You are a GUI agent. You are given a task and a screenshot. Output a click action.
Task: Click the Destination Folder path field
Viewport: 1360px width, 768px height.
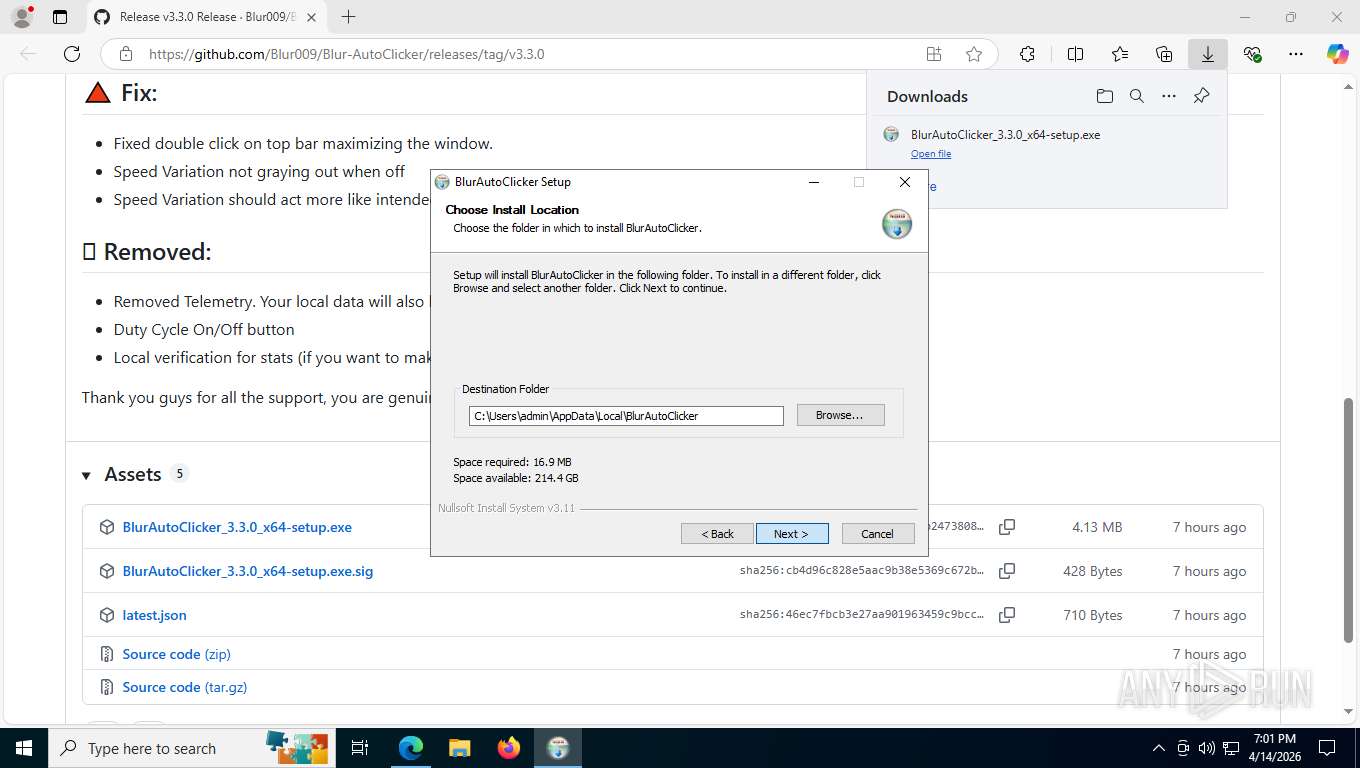[x=626, y=416]
